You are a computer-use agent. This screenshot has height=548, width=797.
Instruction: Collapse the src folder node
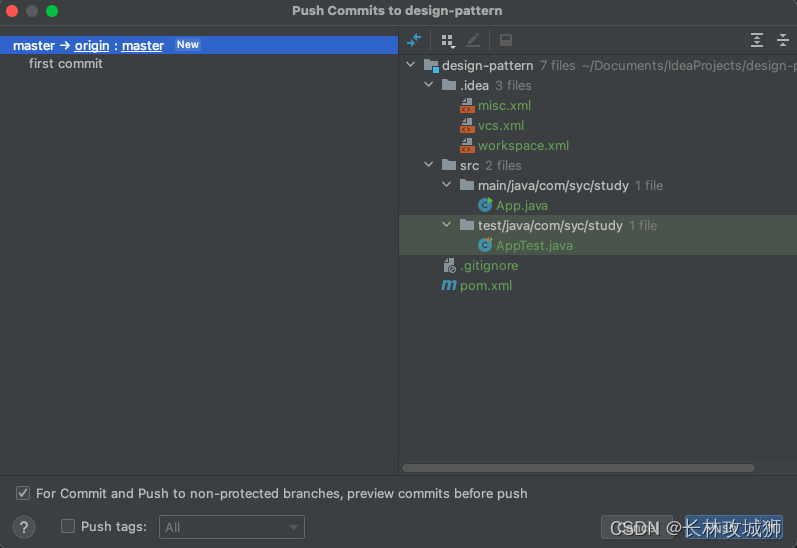(x=428, y=165)
